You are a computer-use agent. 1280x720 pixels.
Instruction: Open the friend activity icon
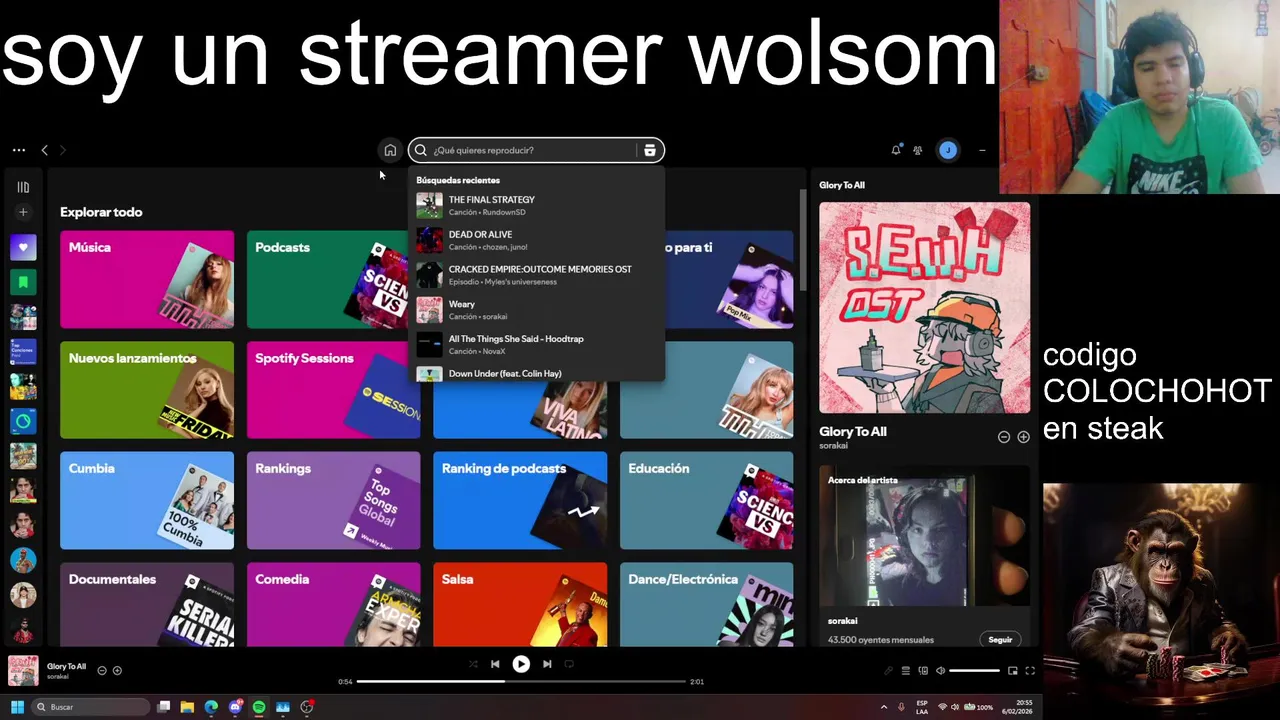click(918, 150)
